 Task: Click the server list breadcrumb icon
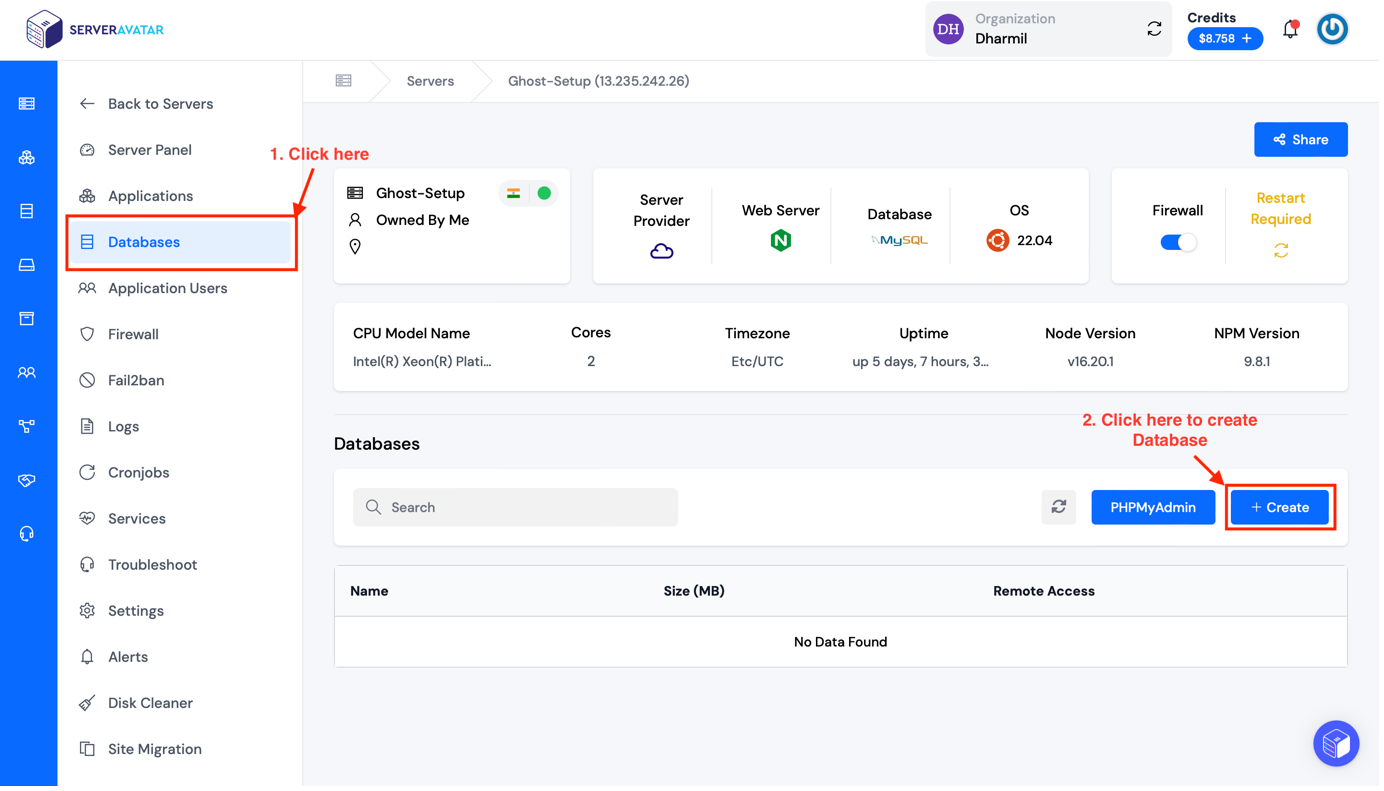[x=345, y=81]
